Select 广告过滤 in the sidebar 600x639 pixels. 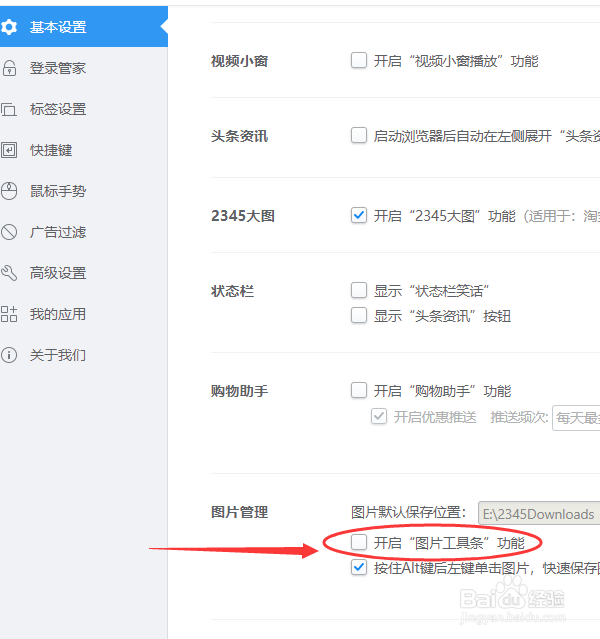coord(84,232)
